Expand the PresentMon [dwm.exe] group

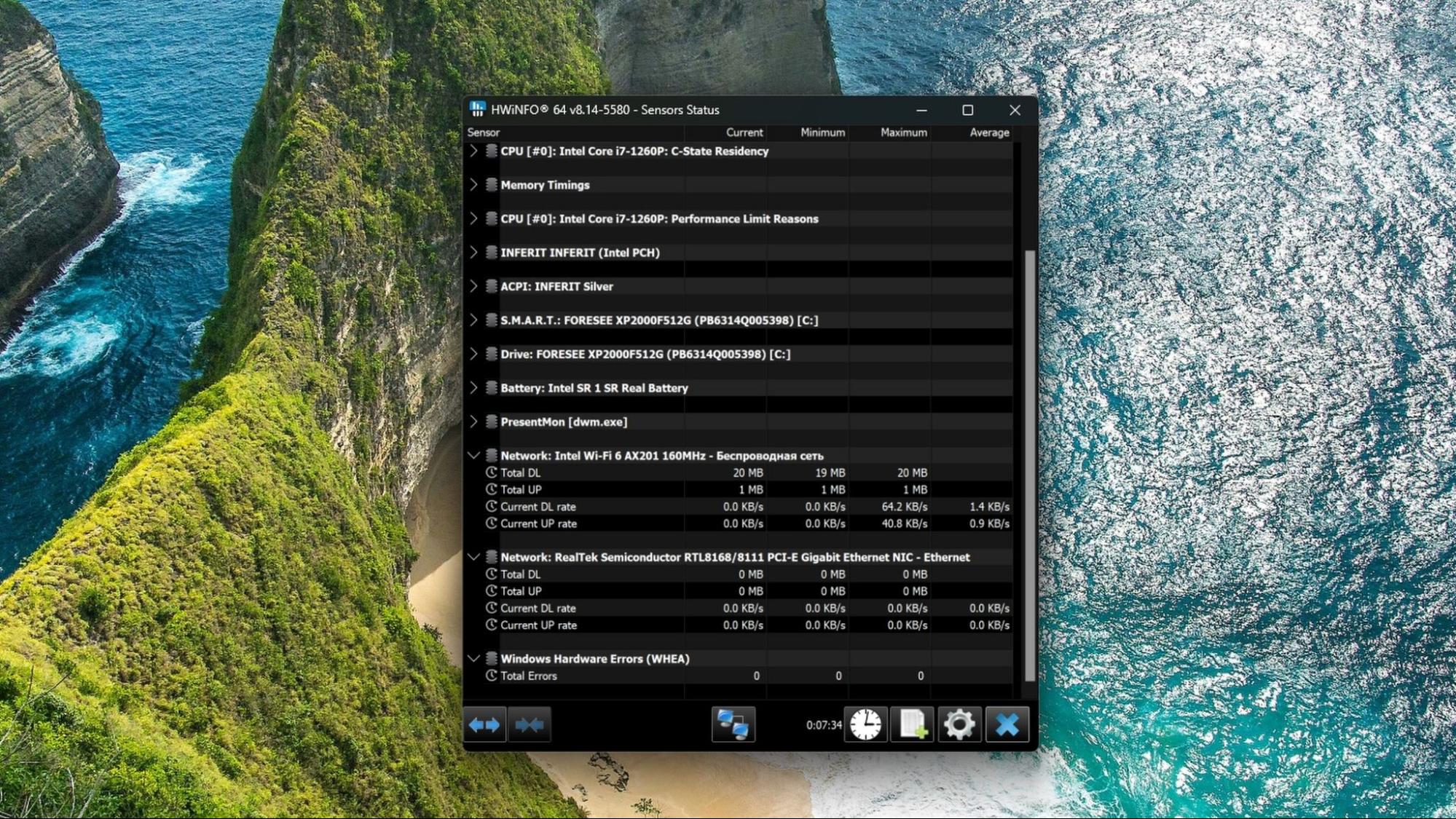(473, 422)
